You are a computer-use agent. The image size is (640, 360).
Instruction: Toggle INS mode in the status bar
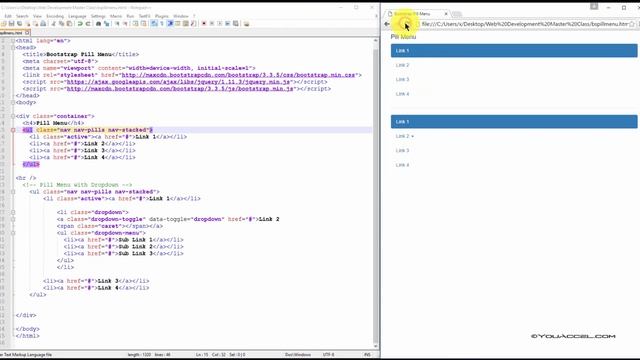tap(367, 355)
